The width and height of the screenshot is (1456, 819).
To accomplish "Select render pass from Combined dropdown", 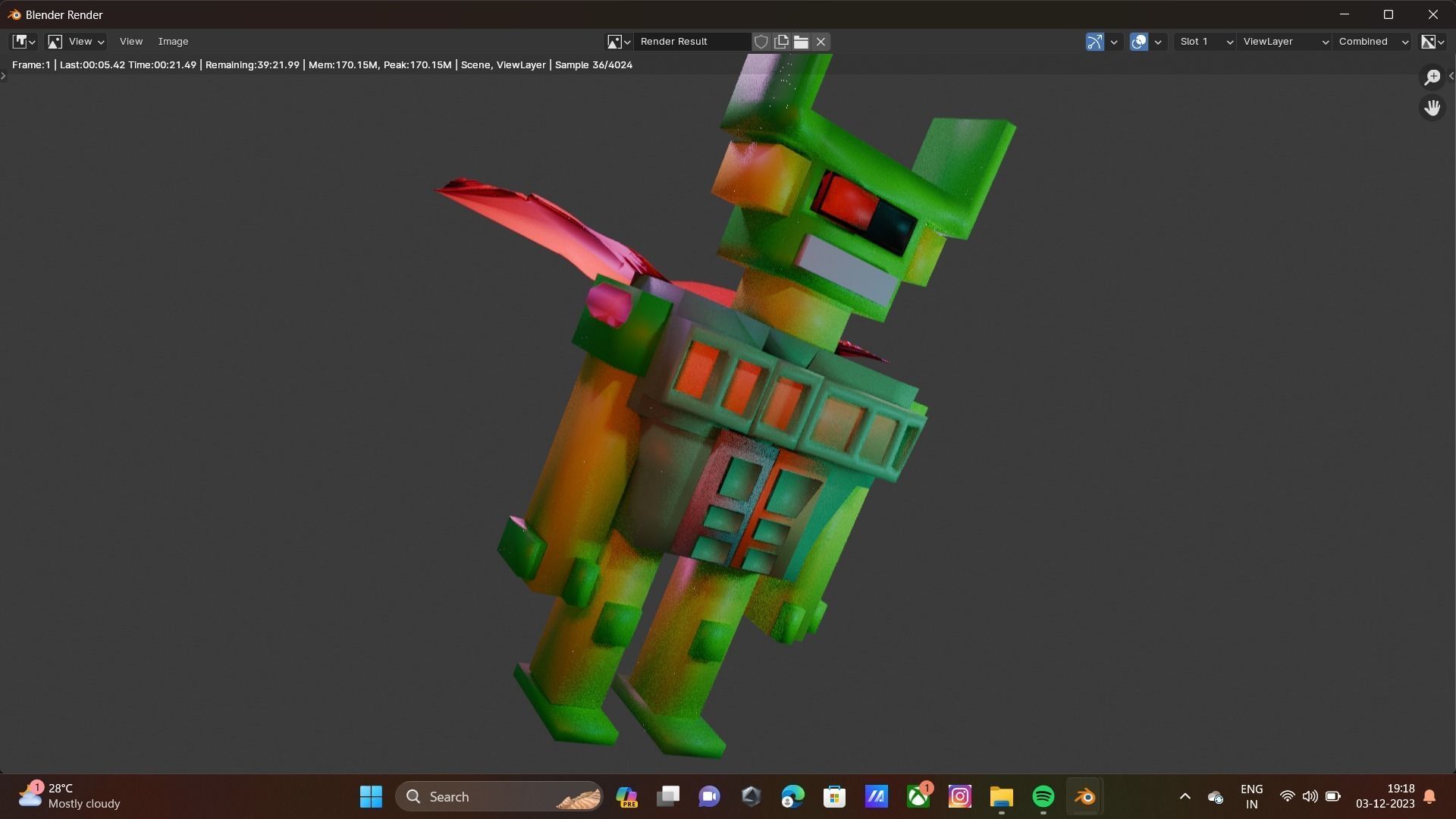I will pyautogui.click(x=1373, y=42).
